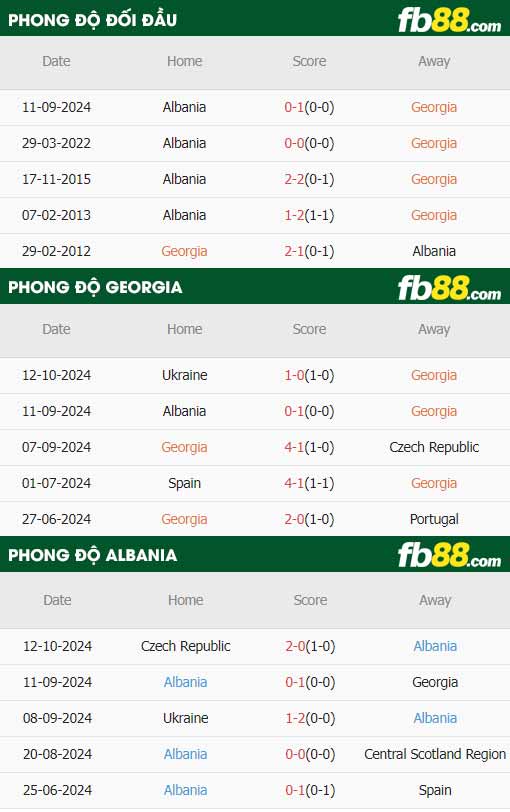Open Albania away link in Ukraine 08-09-2024 row

pyautogui.click(x=435, y=718)
